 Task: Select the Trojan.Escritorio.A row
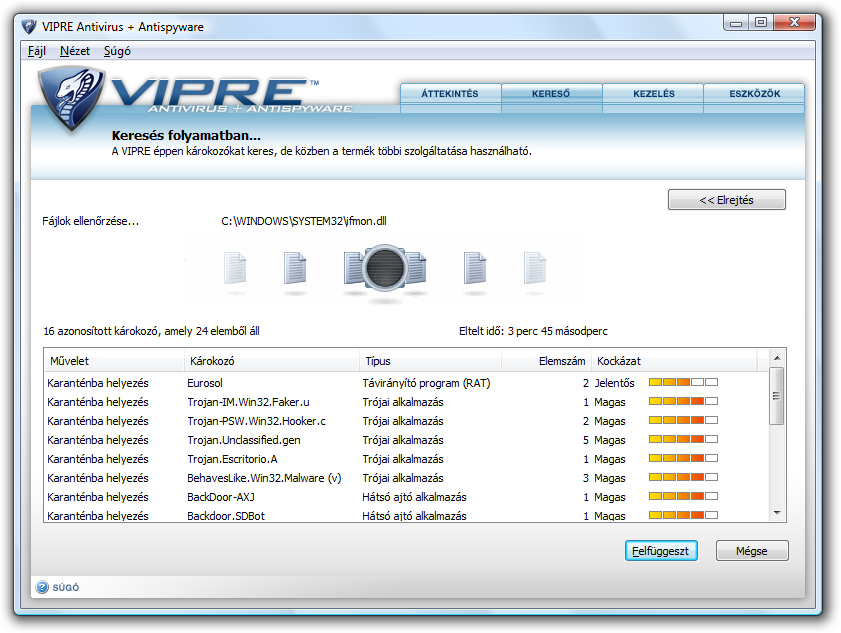[407, 459]
